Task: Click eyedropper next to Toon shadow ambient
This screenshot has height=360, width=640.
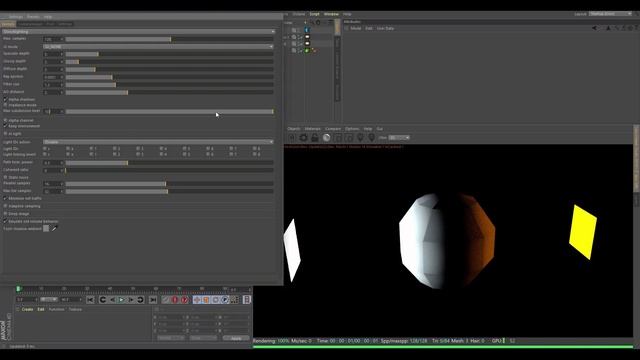Action: point(54,229)
